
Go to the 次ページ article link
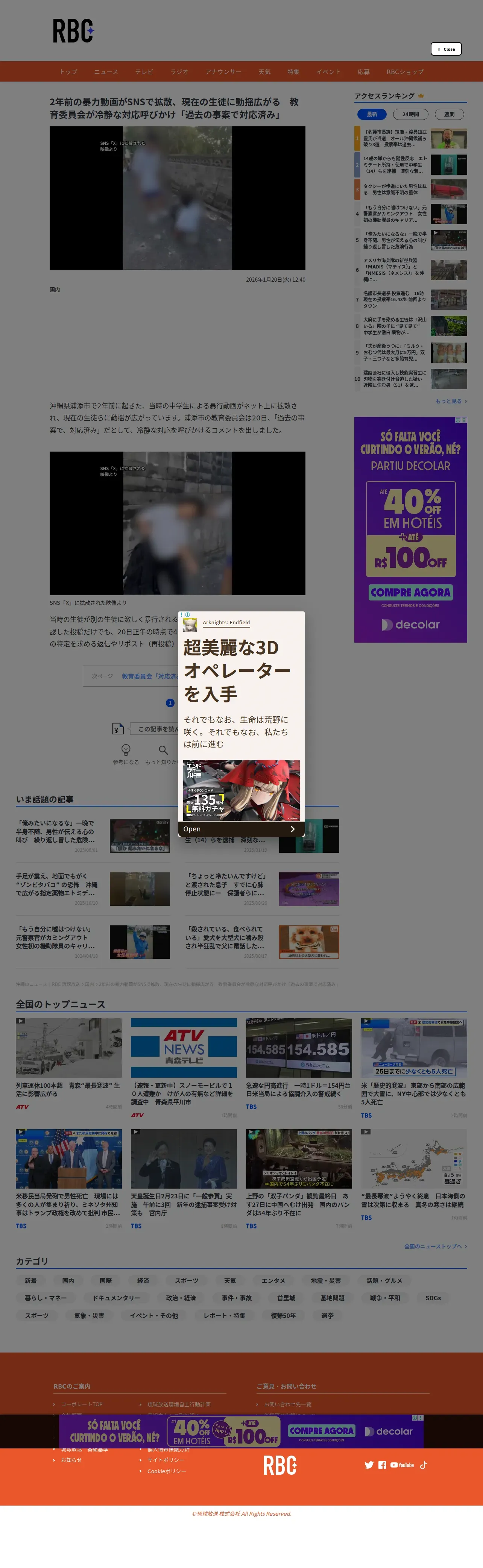[131, 676]
